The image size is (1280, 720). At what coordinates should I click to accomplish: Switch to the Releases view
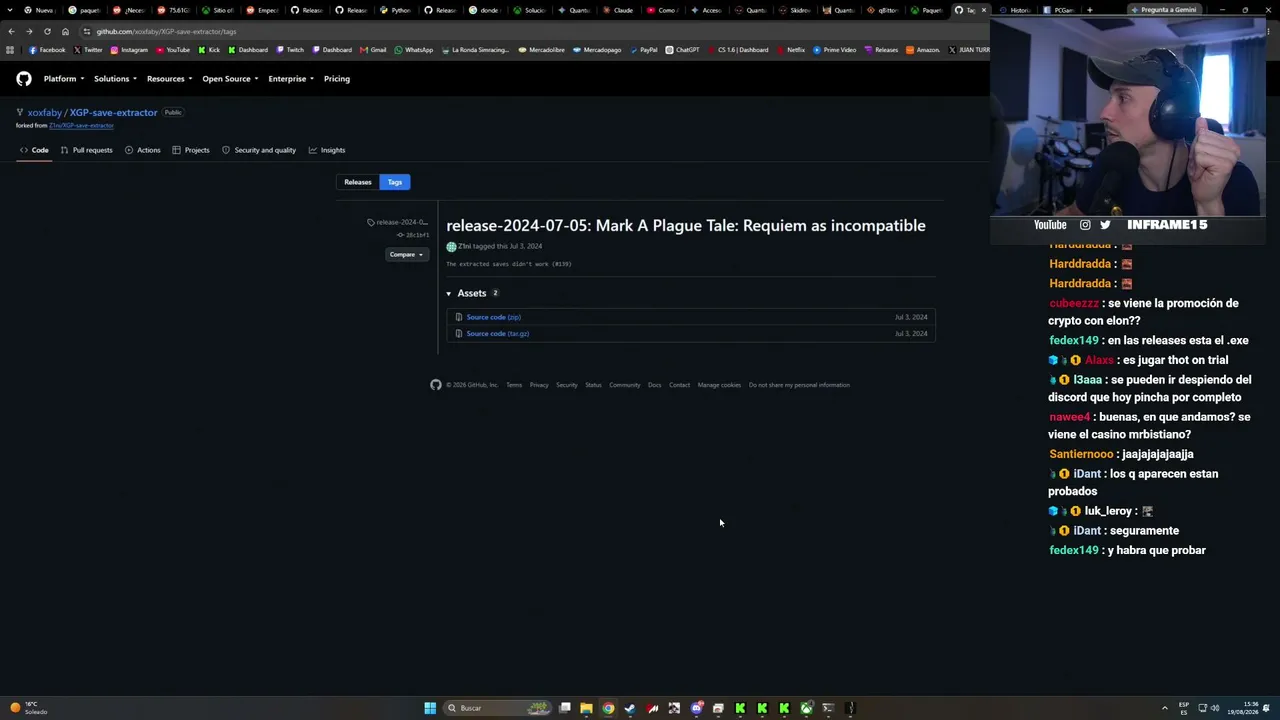click(358, 182)
